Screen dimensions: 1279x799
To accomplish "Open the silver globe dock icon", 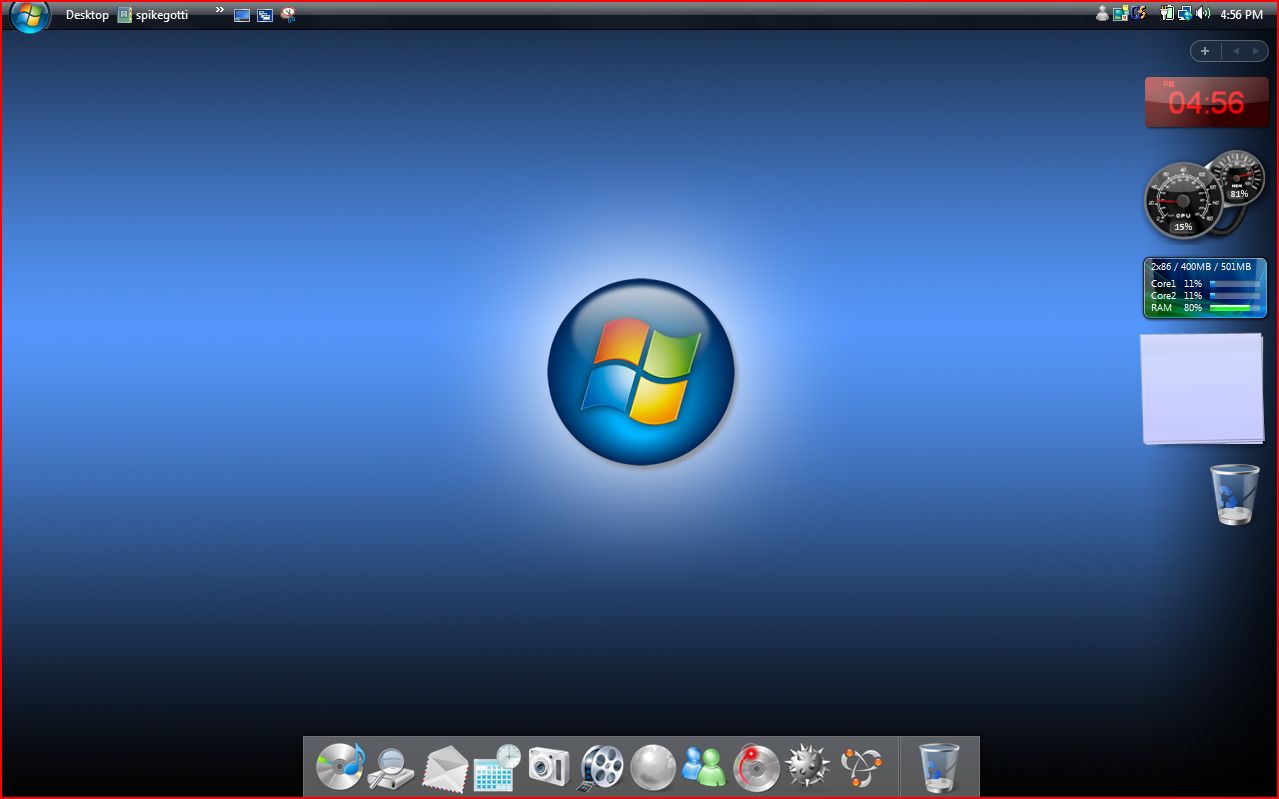I will pos(653,767).
